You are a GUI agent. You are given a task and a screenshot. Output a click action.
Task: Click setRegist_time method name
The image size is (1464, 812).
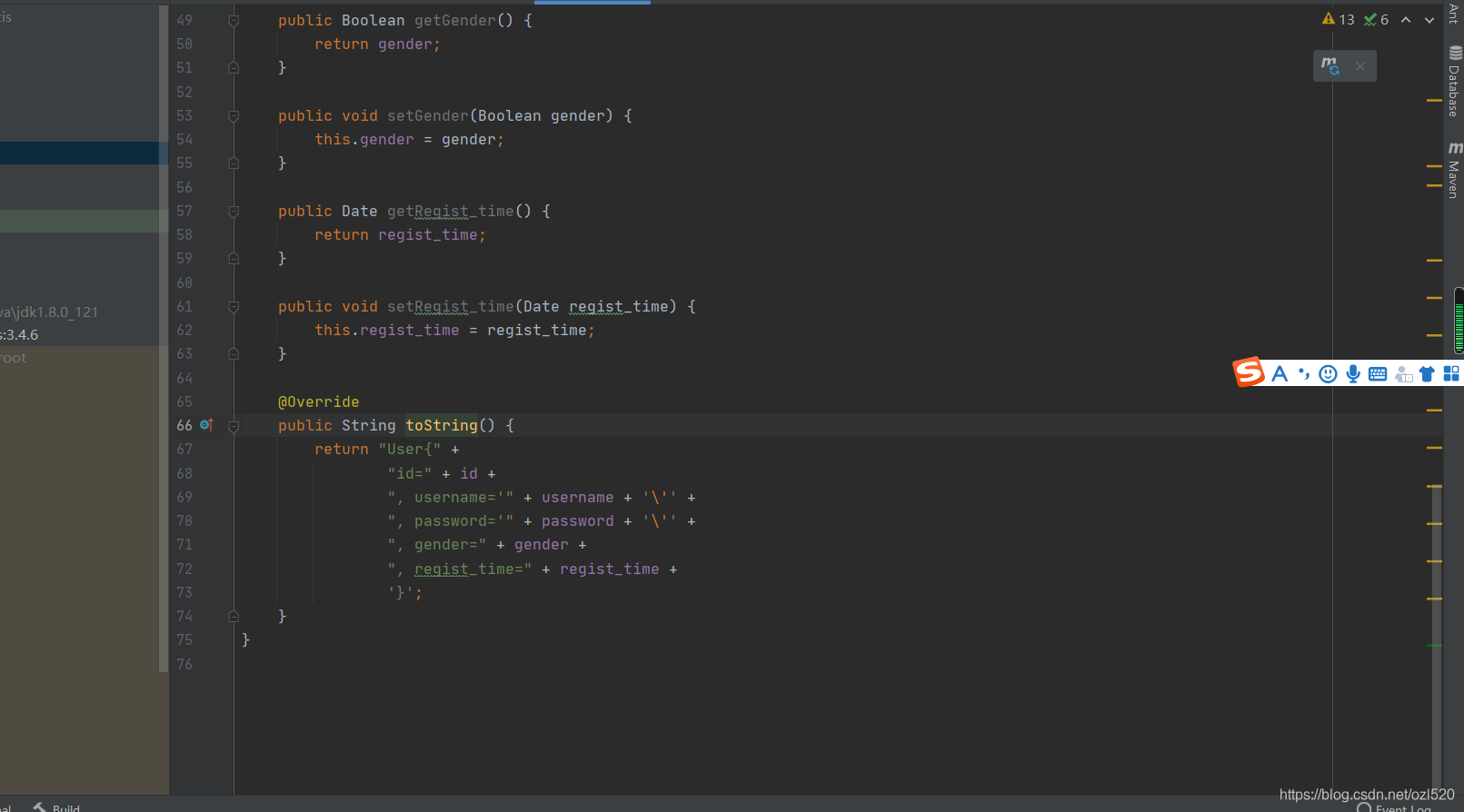pos(450,306)
